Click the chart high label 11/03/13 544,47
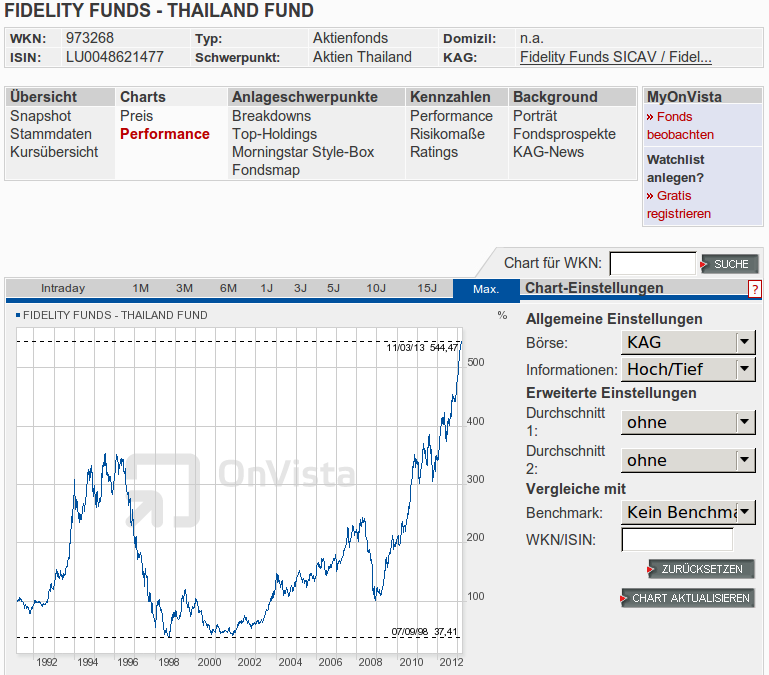Image resolution: width=769 pixels, height=675 pixels. 422,347
